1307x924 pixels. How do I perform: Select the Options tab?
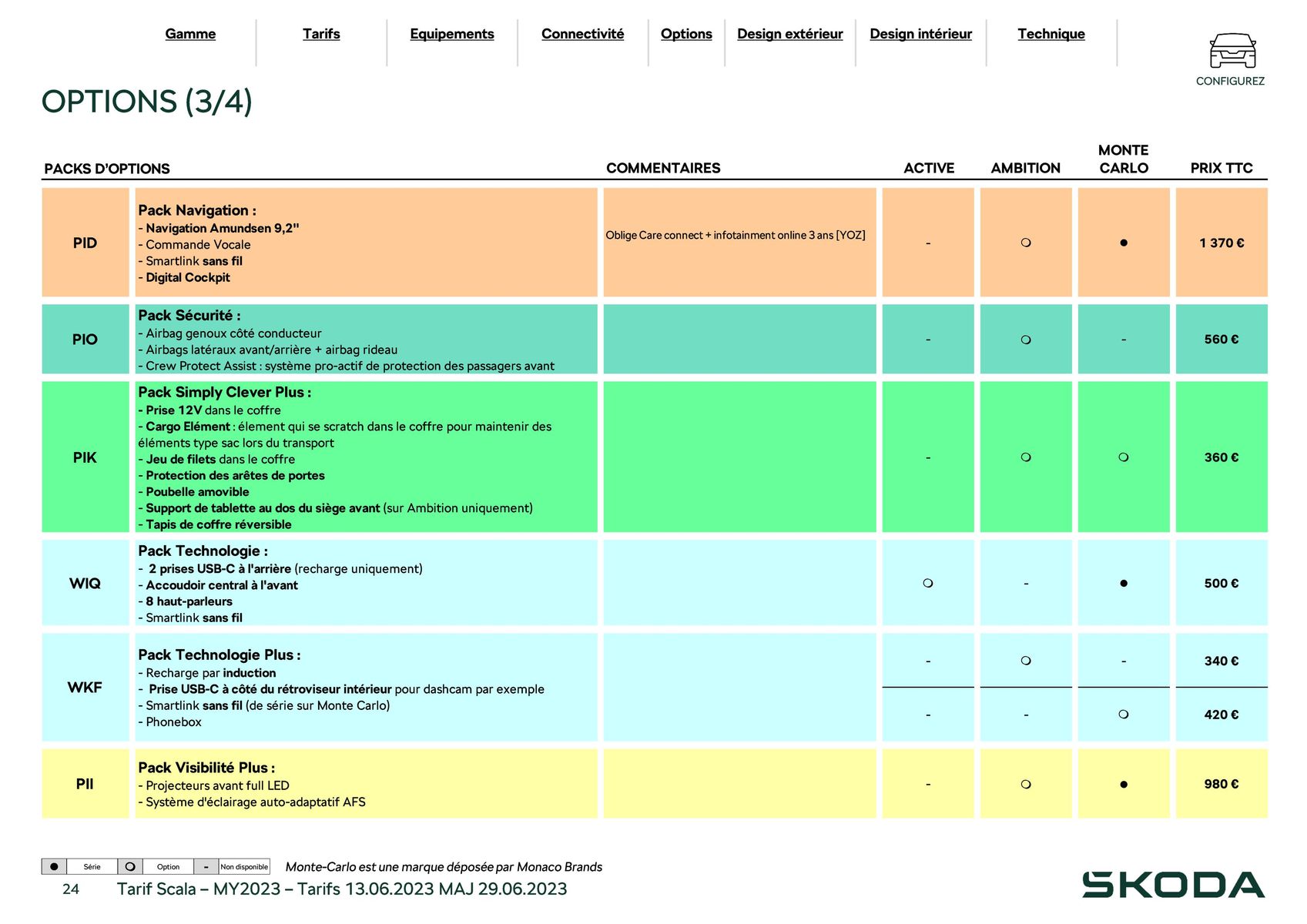click(x=686, y=34)
